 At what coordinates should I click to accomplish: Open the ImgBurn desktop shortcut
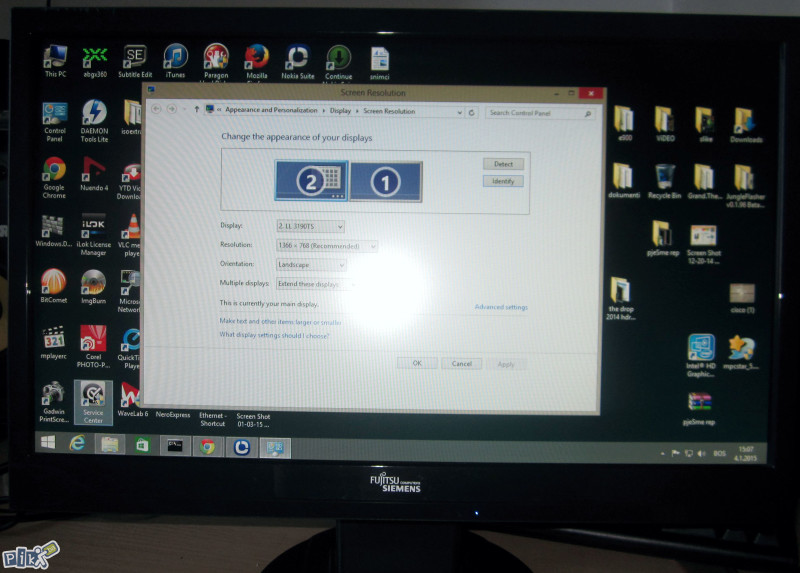coord(93,287)
